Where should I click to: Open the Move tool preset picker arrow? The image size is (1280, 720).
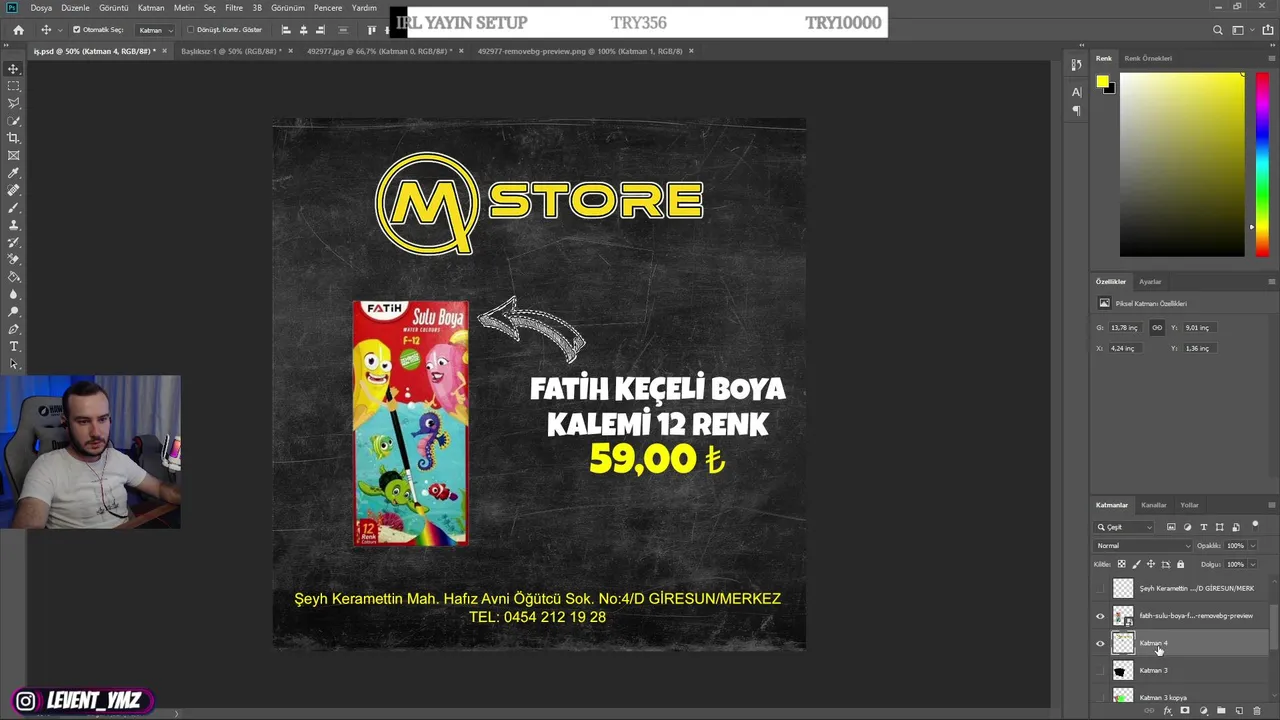(x=60, y=30)
